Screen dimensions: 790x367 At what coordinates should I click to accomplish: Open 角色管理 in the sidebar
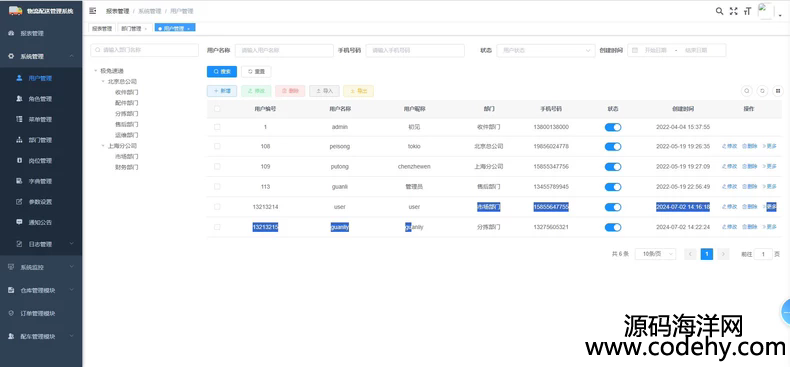41,99
